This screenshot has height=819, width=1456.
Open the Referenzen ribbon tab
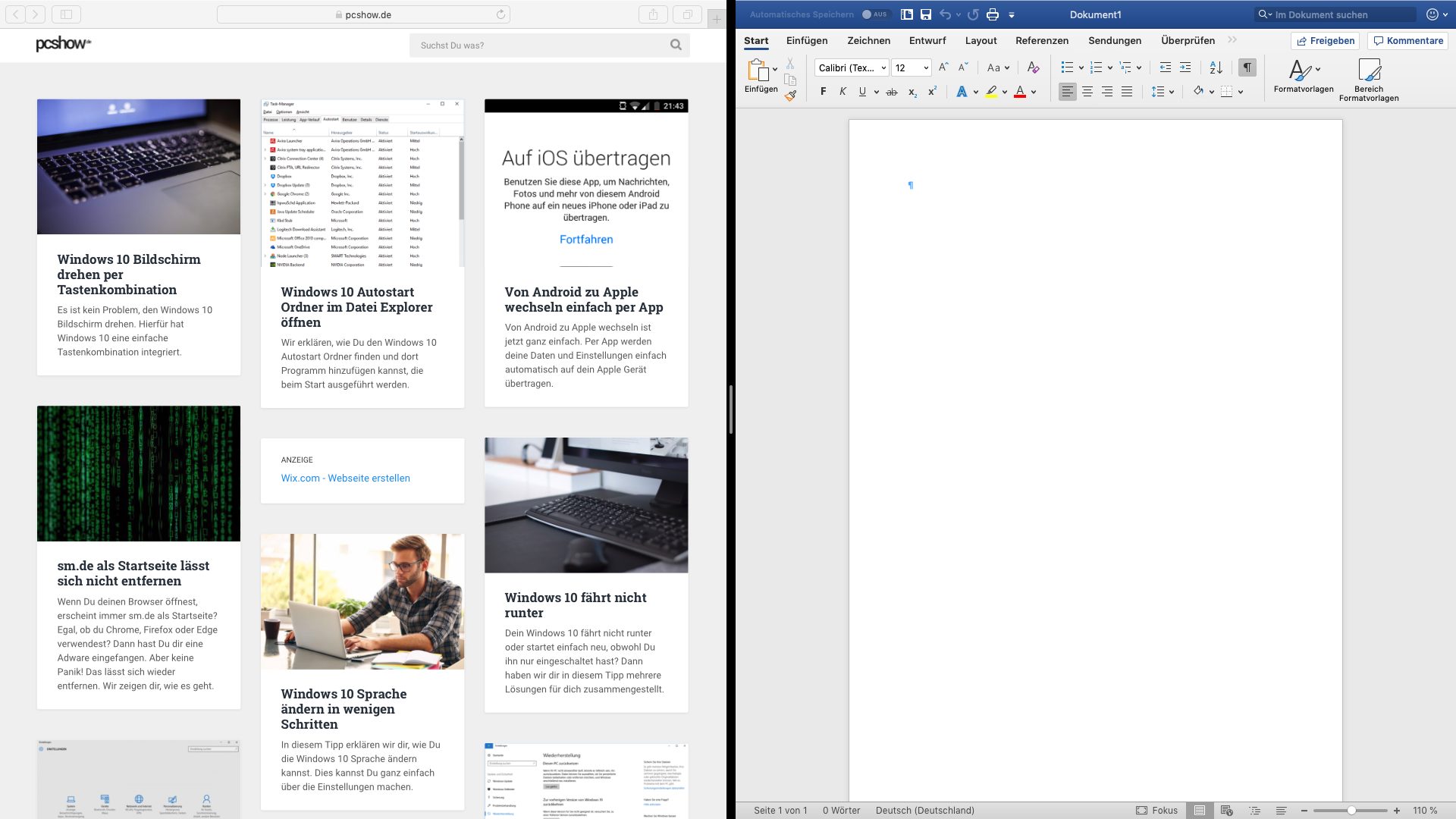click(x=1041, y=40)
